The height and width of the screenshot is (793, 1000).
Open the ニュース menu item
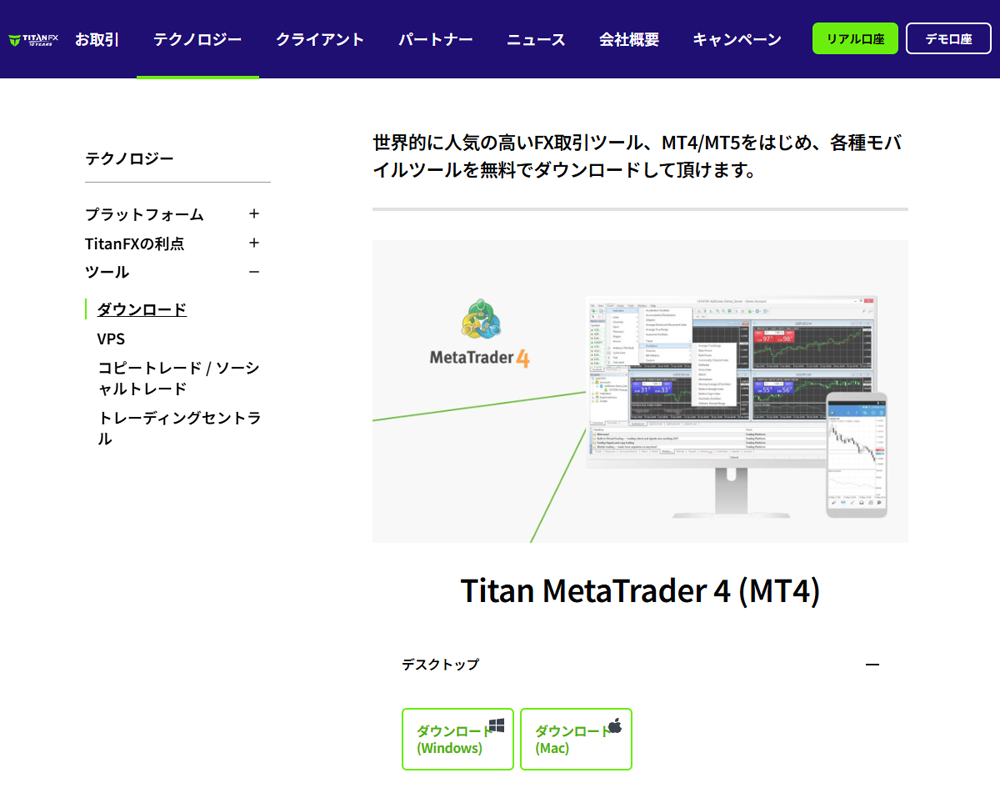coord(536,40)
